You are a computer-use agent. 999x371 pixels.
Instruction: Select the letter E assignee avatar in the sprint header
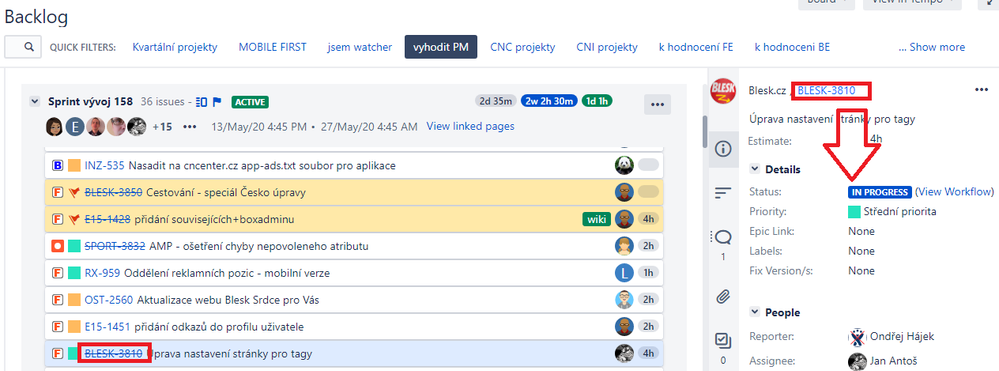coord(75,127)
